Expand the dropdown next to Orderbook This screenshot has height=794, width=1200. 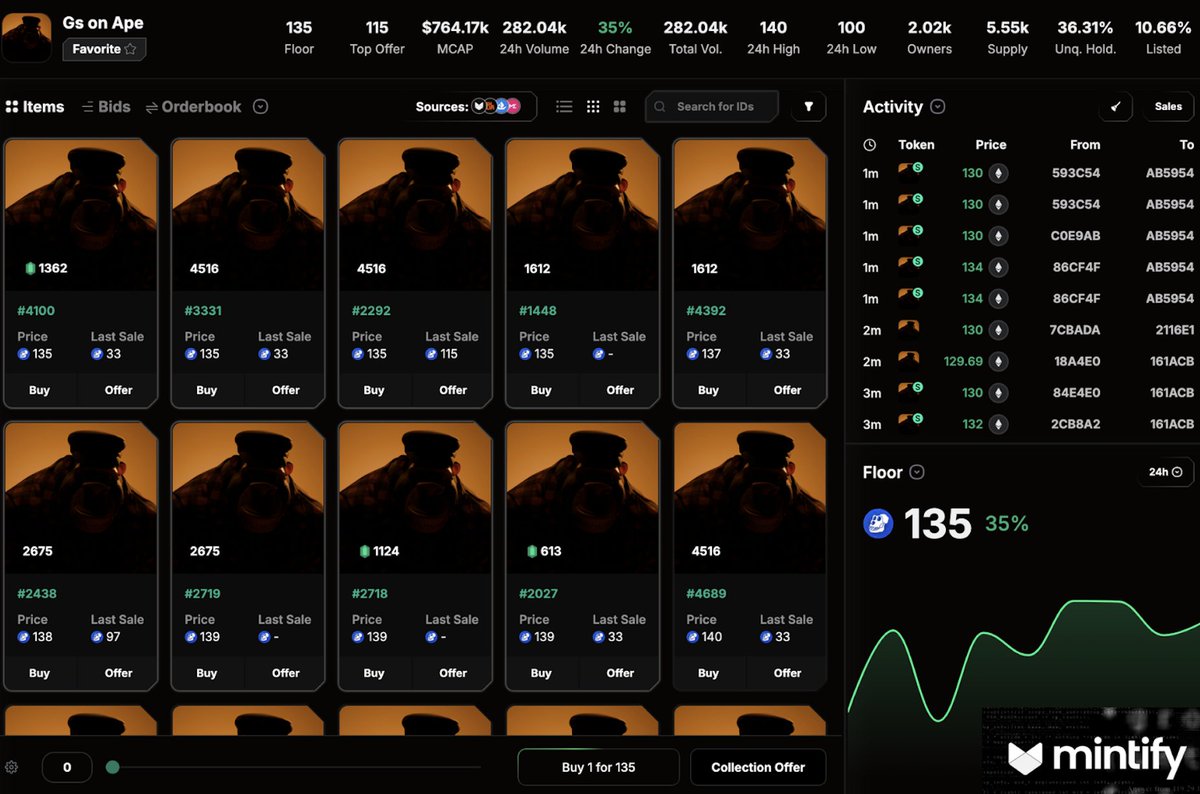click(261, 106)
